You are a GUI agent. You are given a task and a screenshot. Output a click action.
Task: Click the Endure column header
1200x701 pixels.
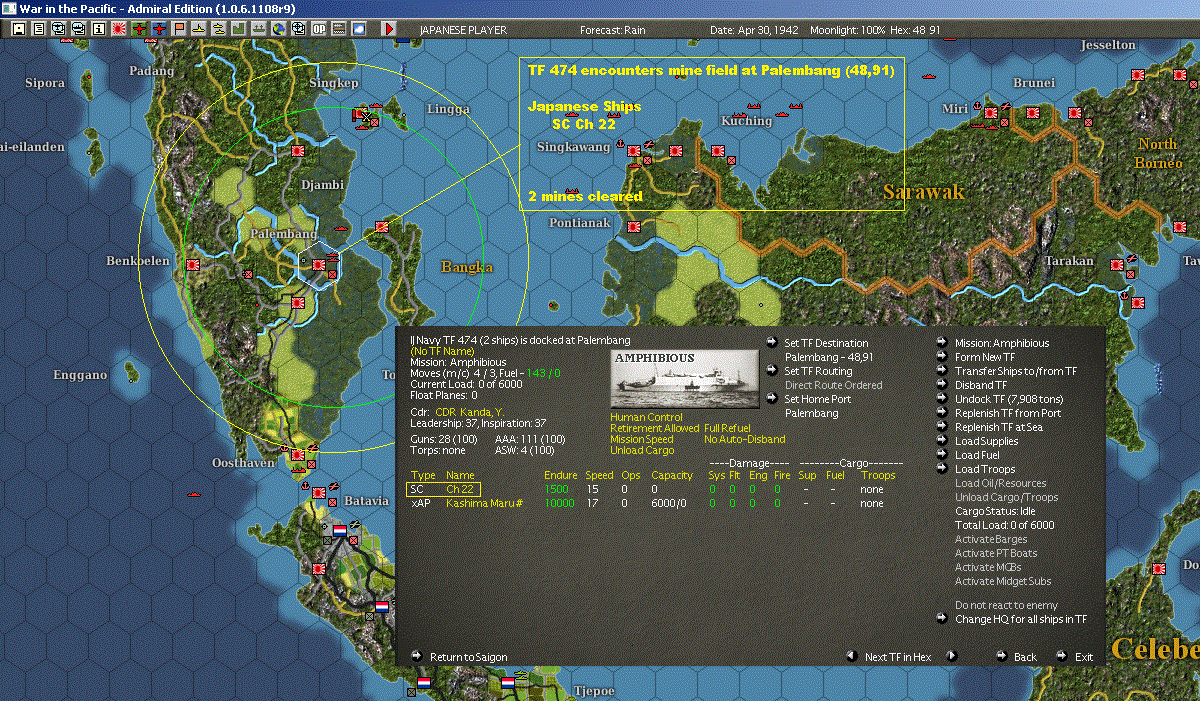coord(561,475)
